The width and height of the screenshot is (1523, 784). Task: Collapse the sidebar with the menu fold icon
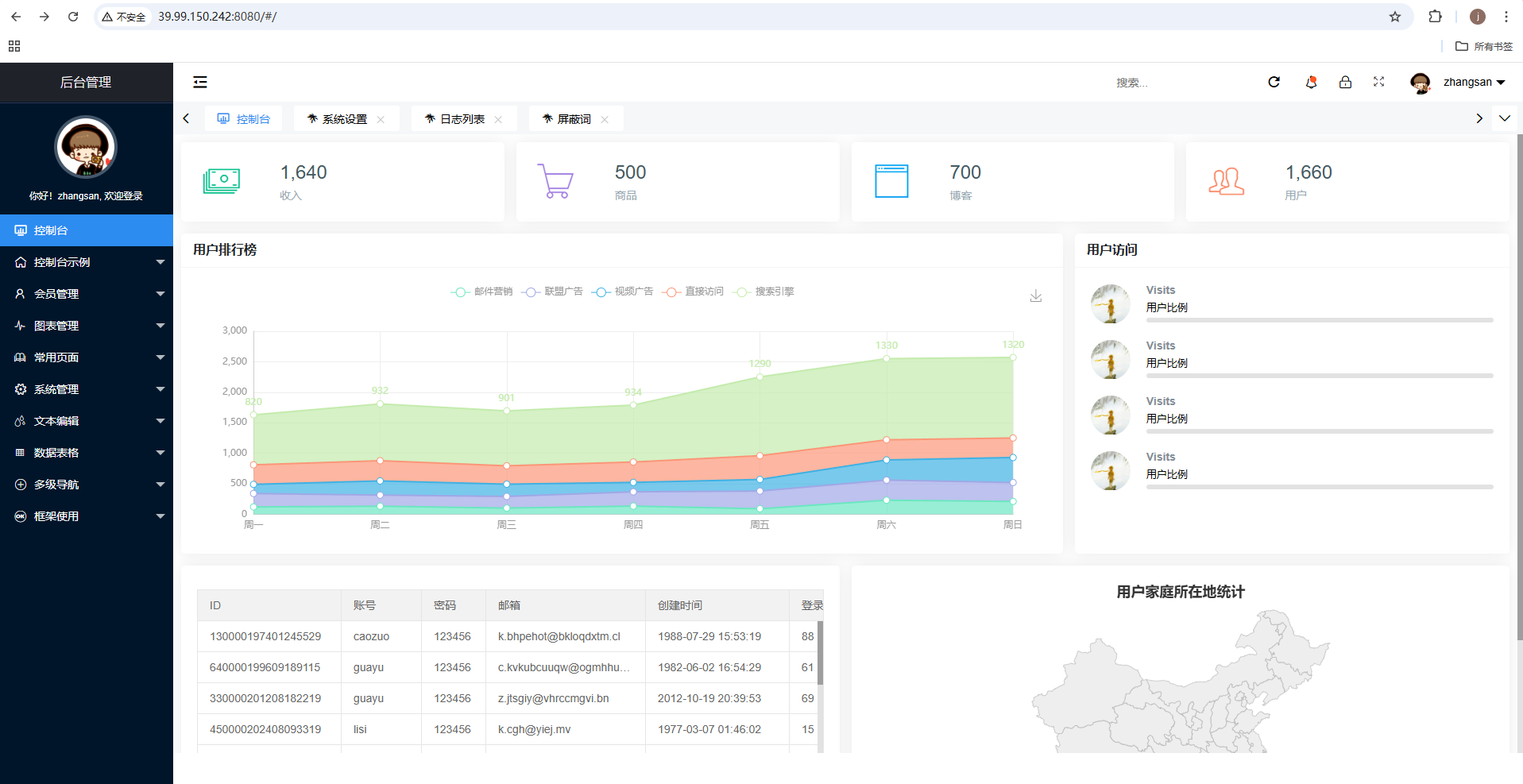200,82
